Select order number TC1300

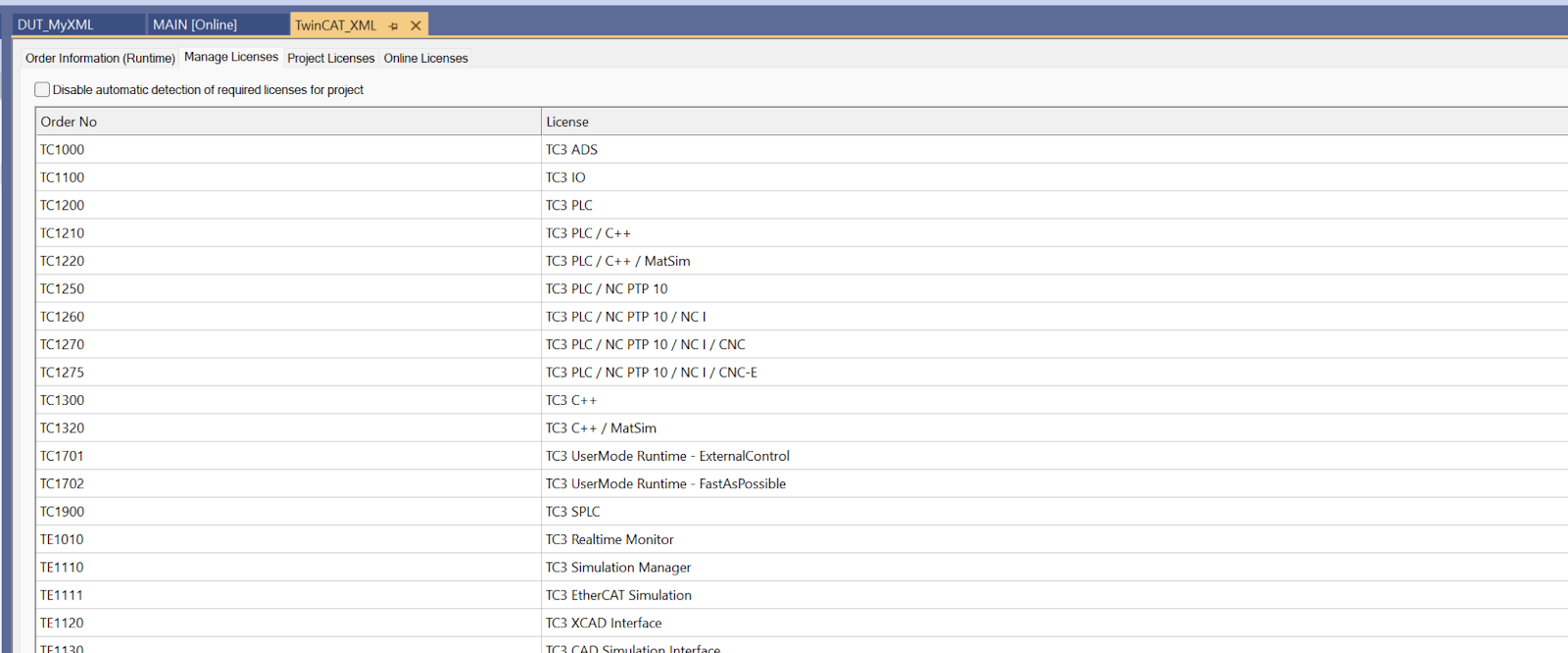(x=288, y=400)
